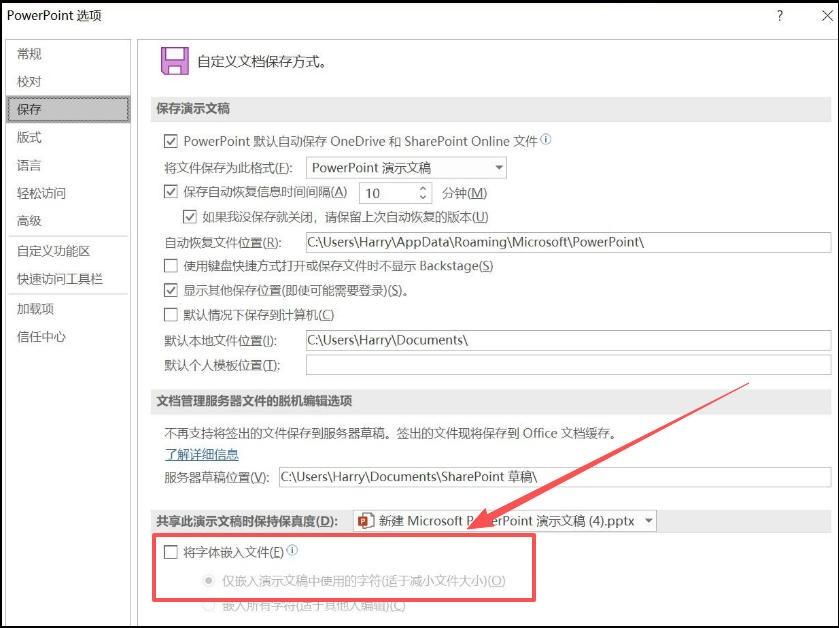
Task: Expand the presentation fidelity dropdown showing (4).pptx
Action: click(646, 520)
